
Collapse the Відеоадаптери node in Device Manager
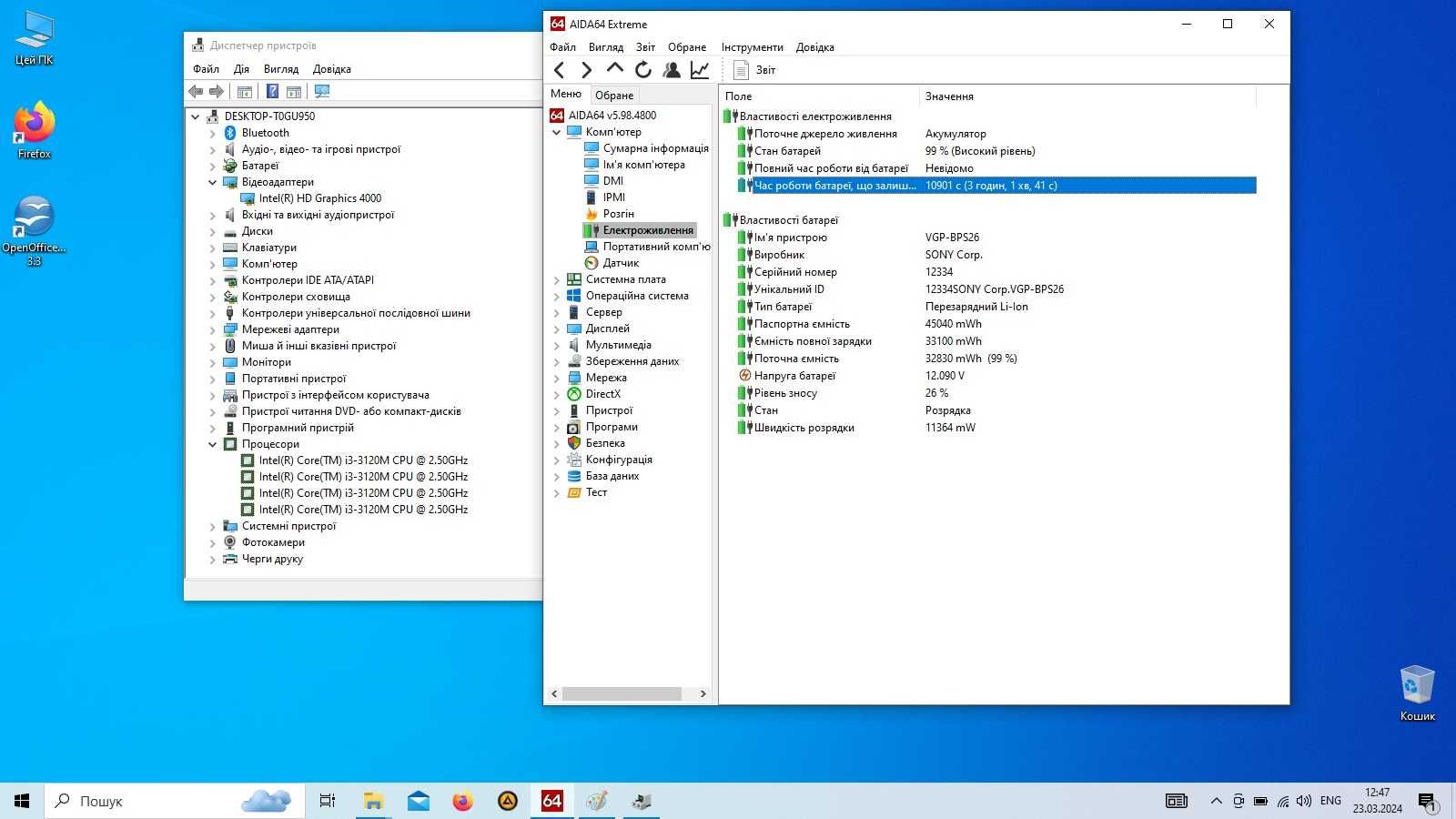tap(213, 182)
